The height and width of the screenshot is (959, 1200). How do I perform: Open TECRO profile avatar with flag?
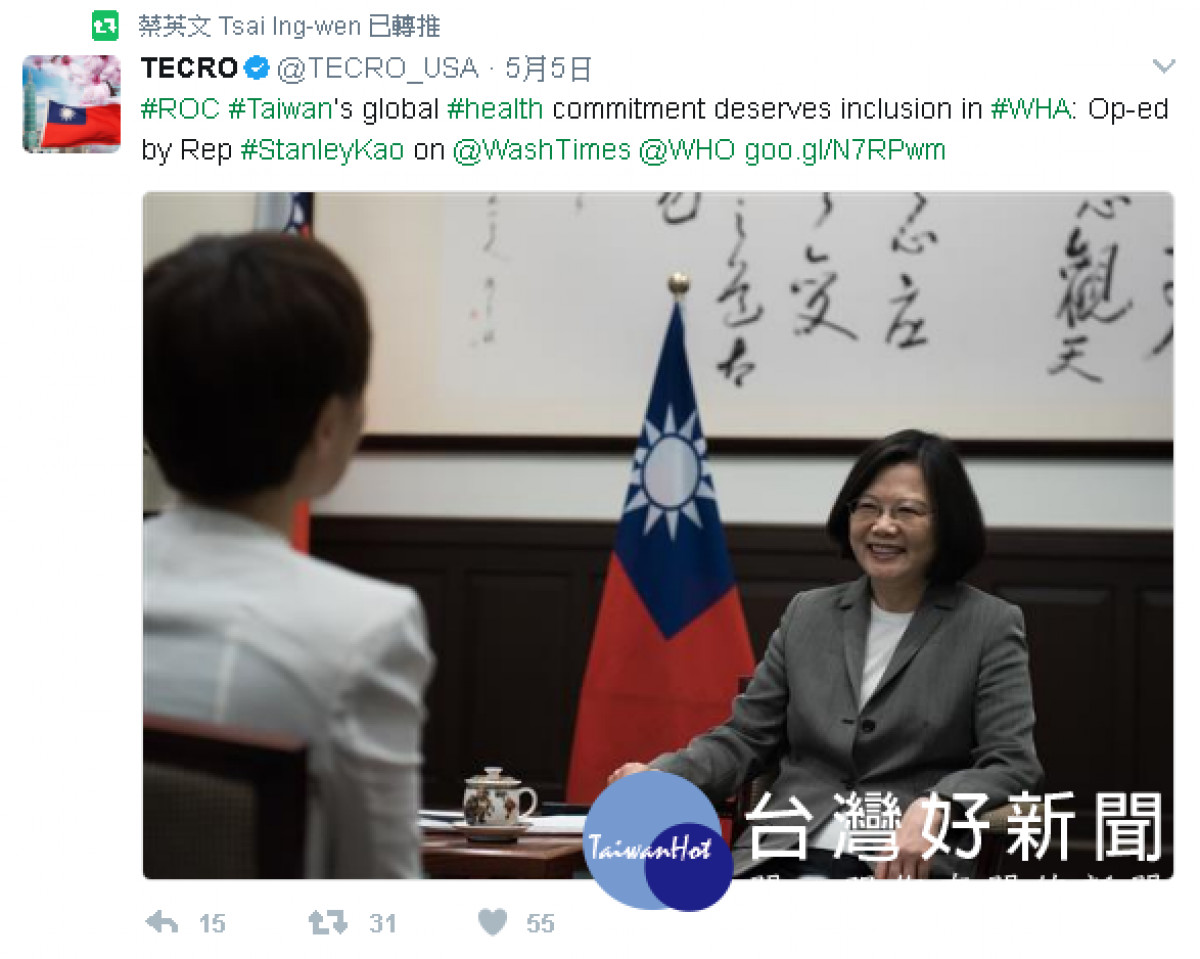[x=72, y=104]
